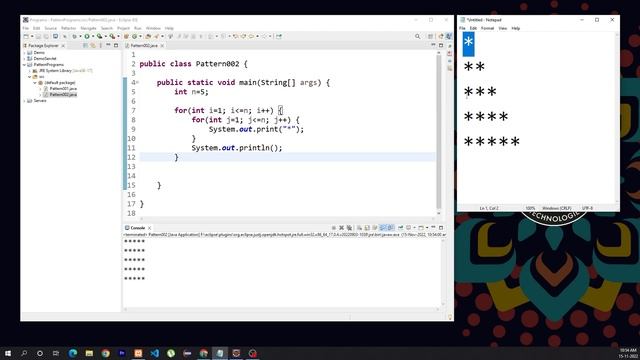640x360 pixels.
Task: Maximize the Package Explorer view
Action: (x=116, y=45)
